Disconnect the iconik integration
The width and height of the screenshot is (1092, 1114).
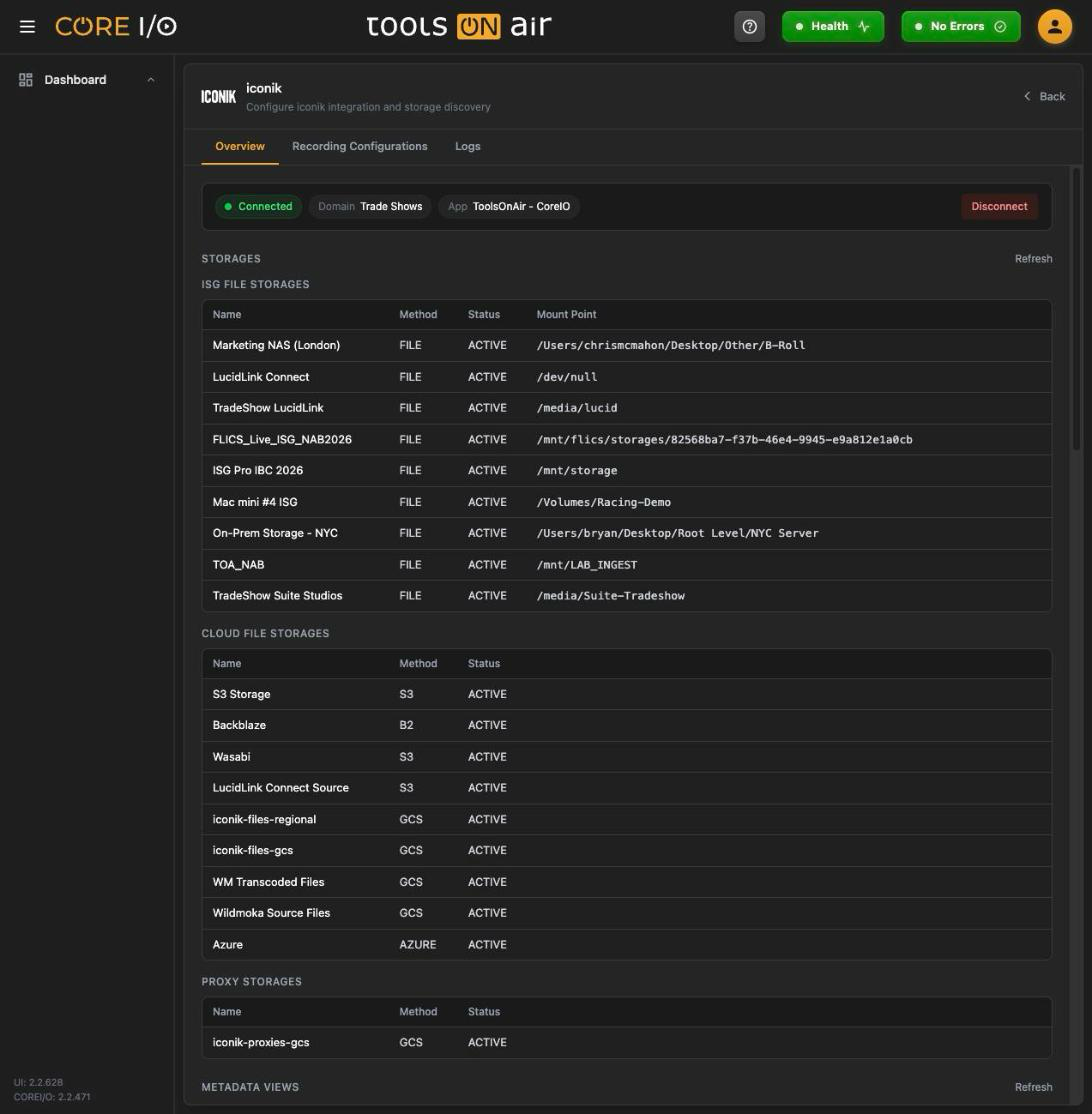pos(999,206)
